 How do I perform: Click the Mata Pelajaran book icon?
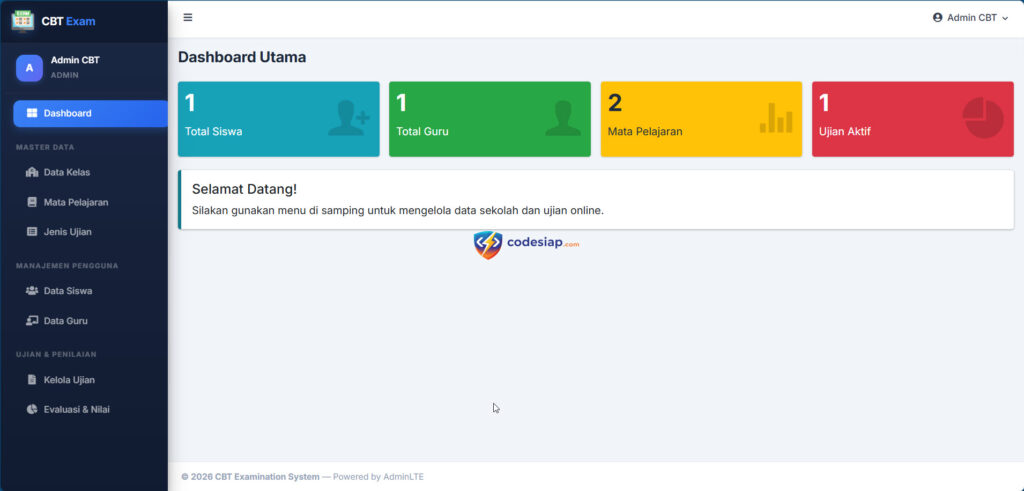32,202
